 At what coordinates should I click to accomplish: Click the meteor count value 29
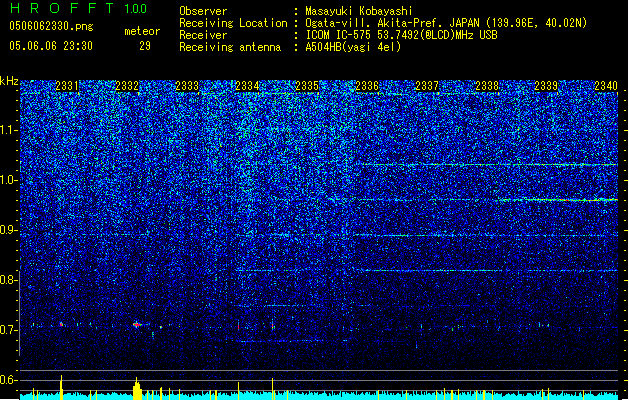[145, 46]
